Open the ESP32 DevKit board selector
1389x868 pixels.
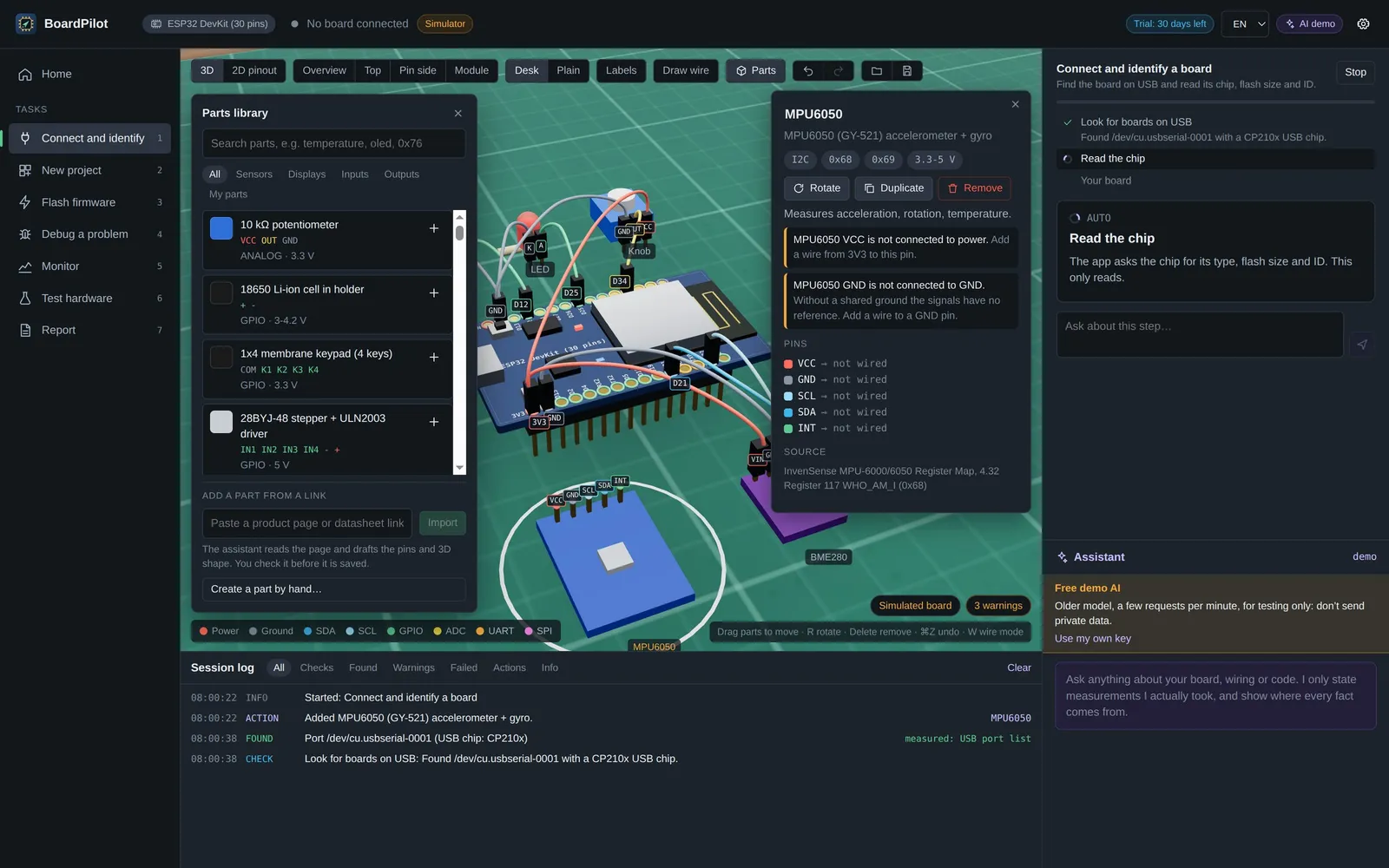[x=209, y=23]
